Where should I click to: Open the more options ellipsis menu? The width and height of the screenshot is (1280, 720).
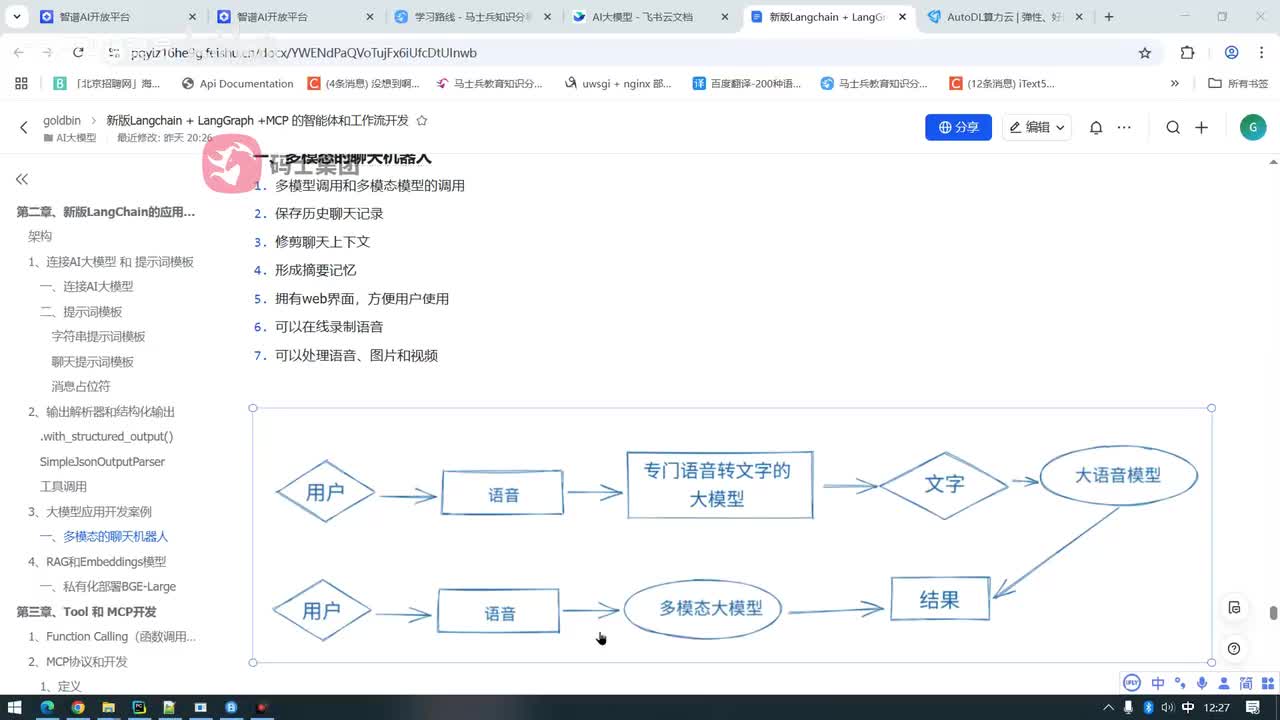coord(1124,127)
